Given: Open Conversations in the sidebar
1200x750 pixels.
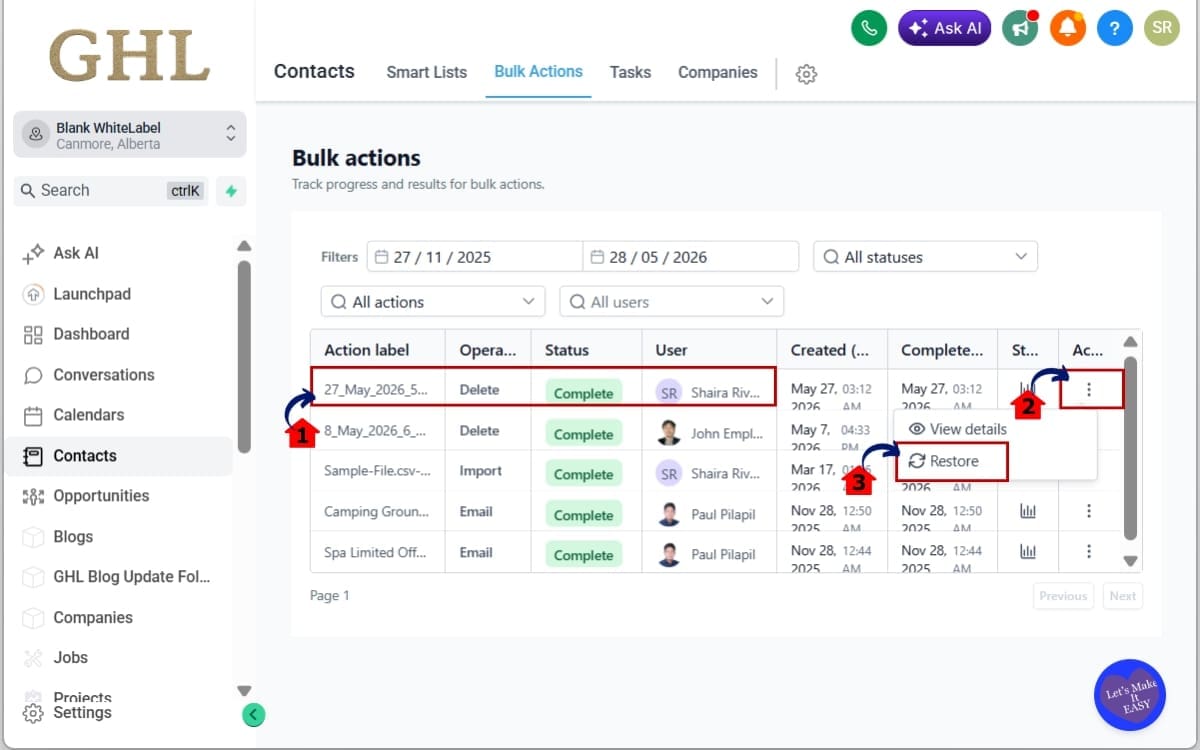Looking at the screenshot, I should (x=103, y=375).
